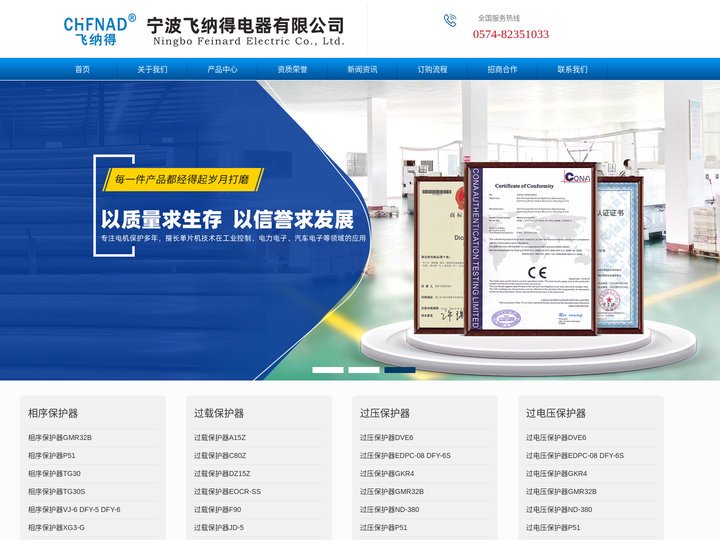This screenshot has height=540, width=720.
Task: Select the first banner slide indicator
Action: 328,370
